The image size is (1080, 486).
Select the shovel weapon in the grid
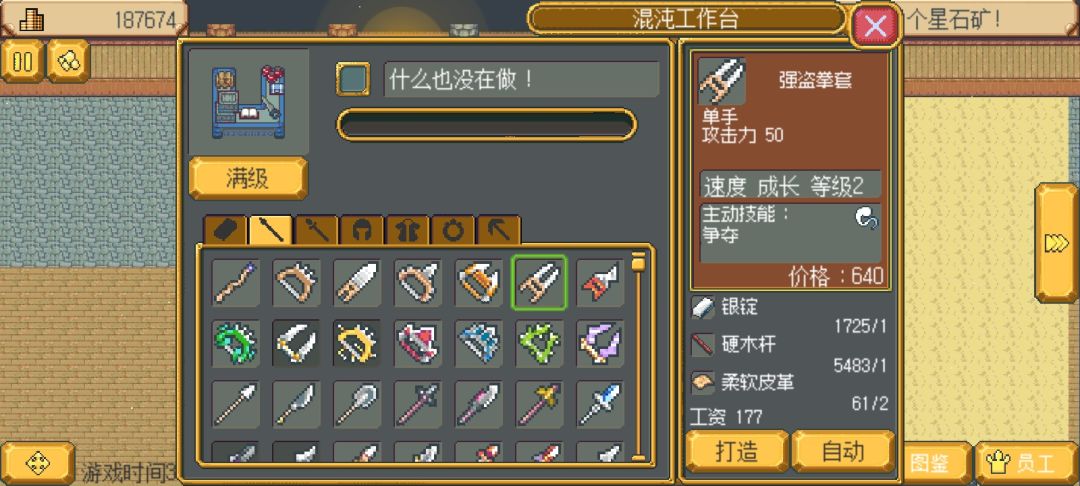coord(357,403)
